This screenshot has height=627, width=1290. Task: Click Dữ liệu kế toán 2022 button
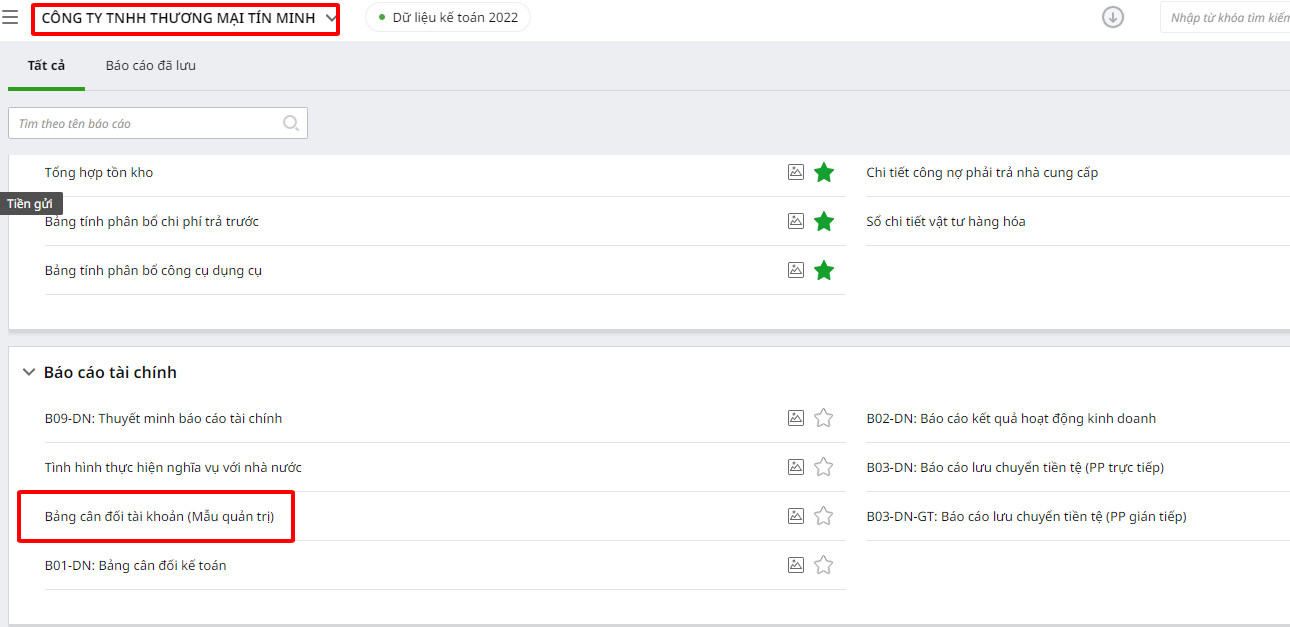[448, 17]
